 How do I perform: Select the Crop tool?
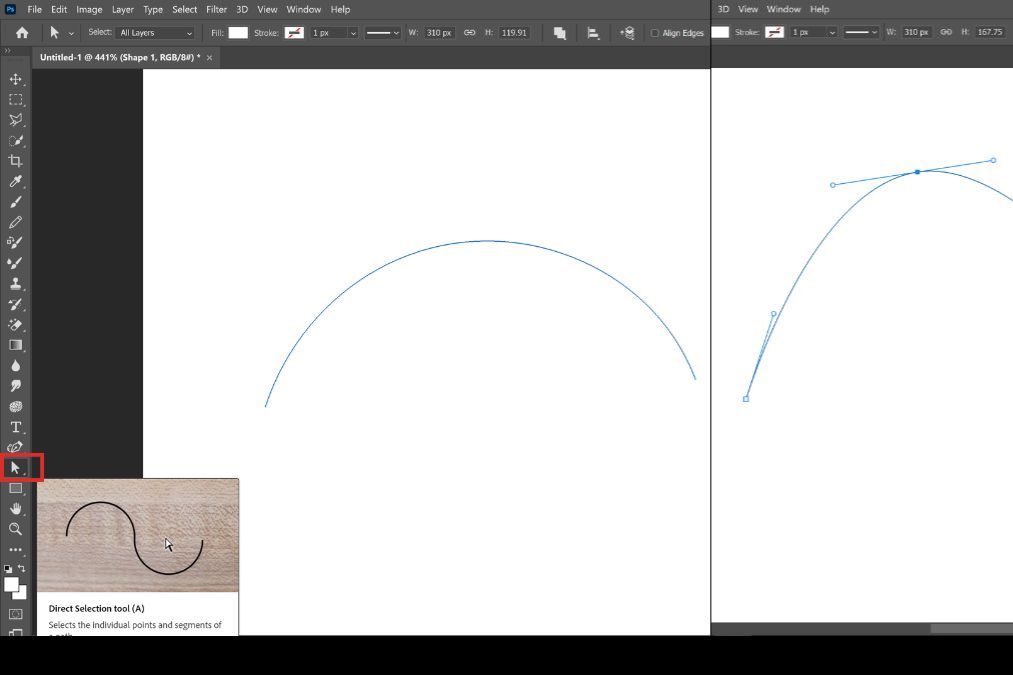click(x=15, y=161)
